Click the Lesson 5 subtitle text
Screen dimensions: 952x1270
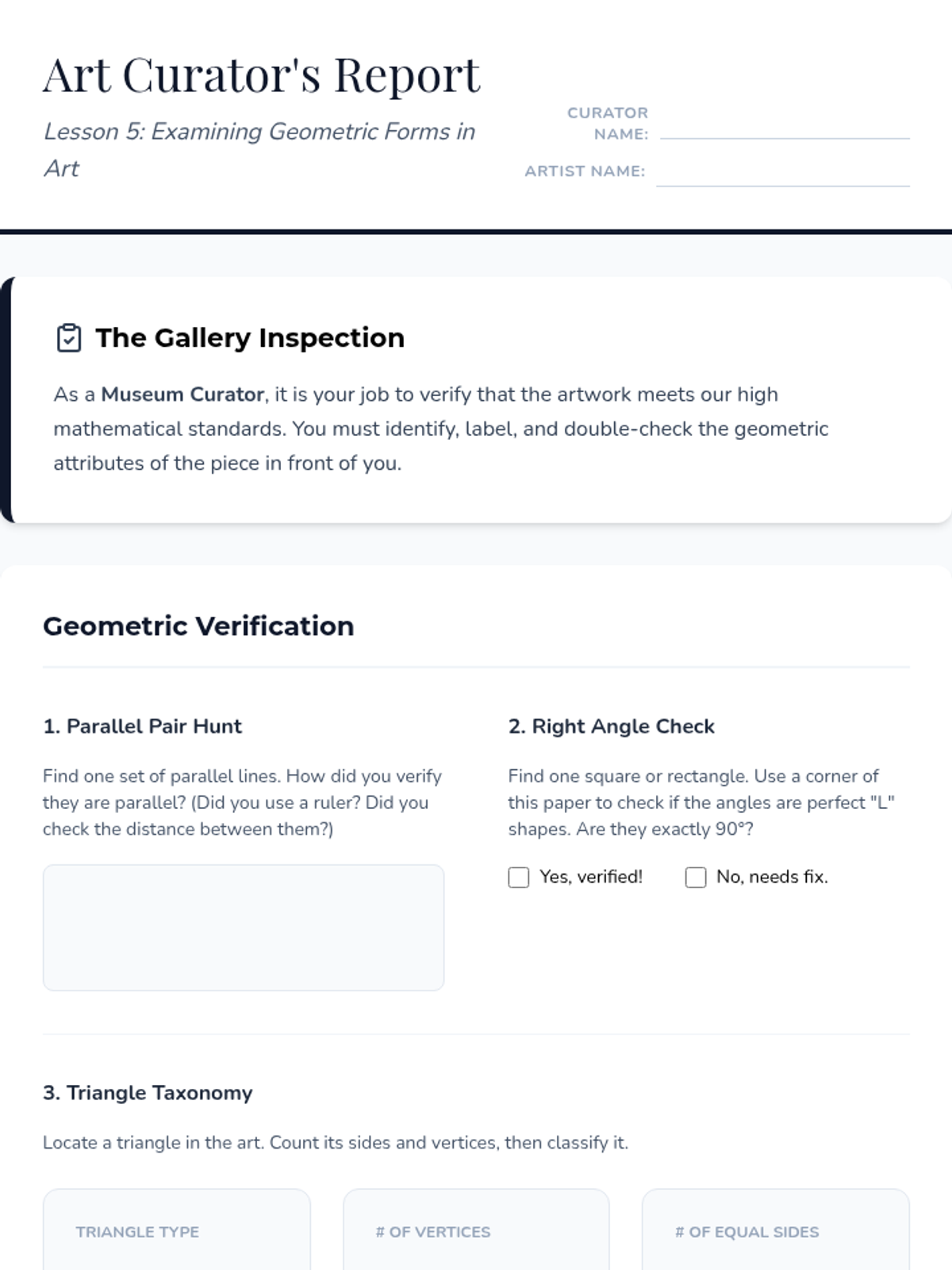(x=259, y=132)
